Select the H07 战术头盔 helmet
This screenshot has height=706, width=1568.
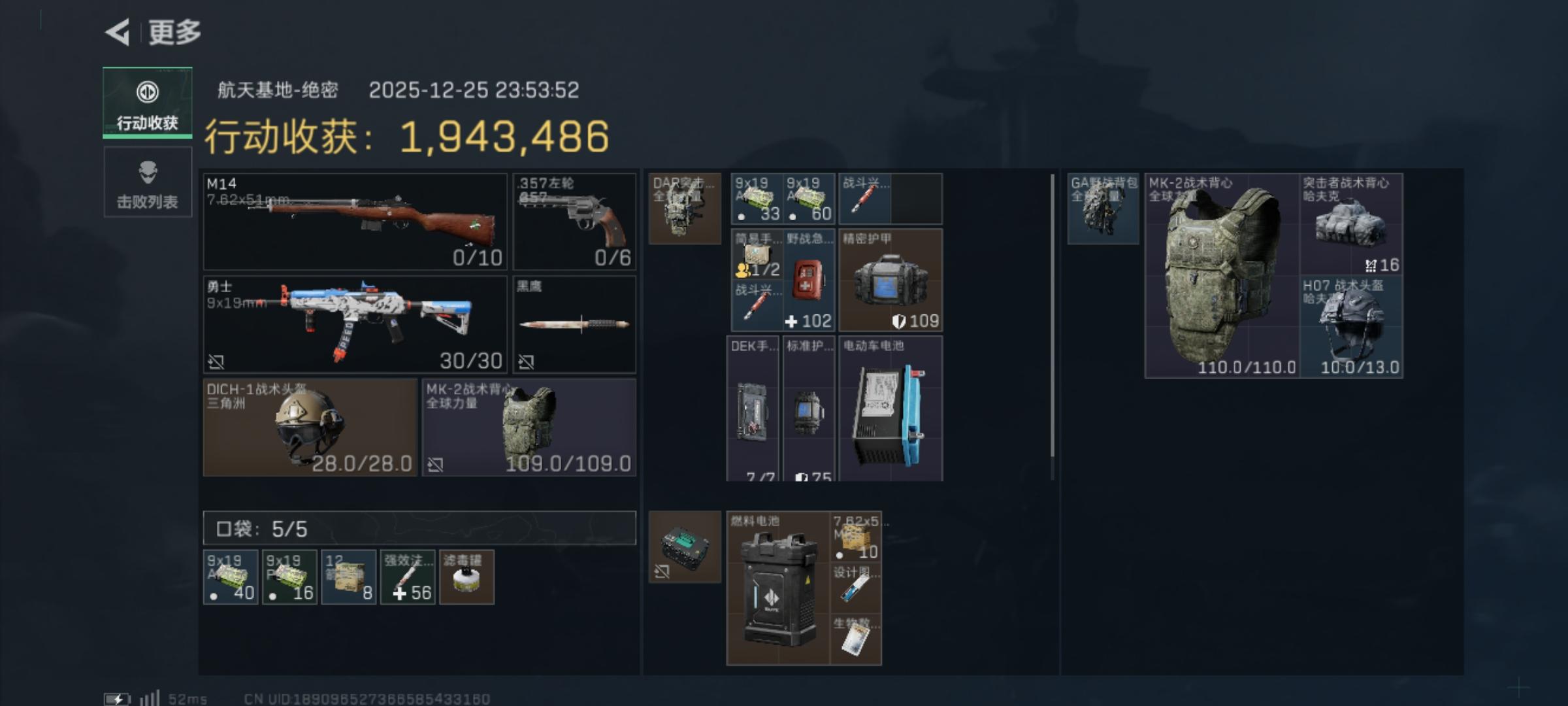(x=1351, y=326)
